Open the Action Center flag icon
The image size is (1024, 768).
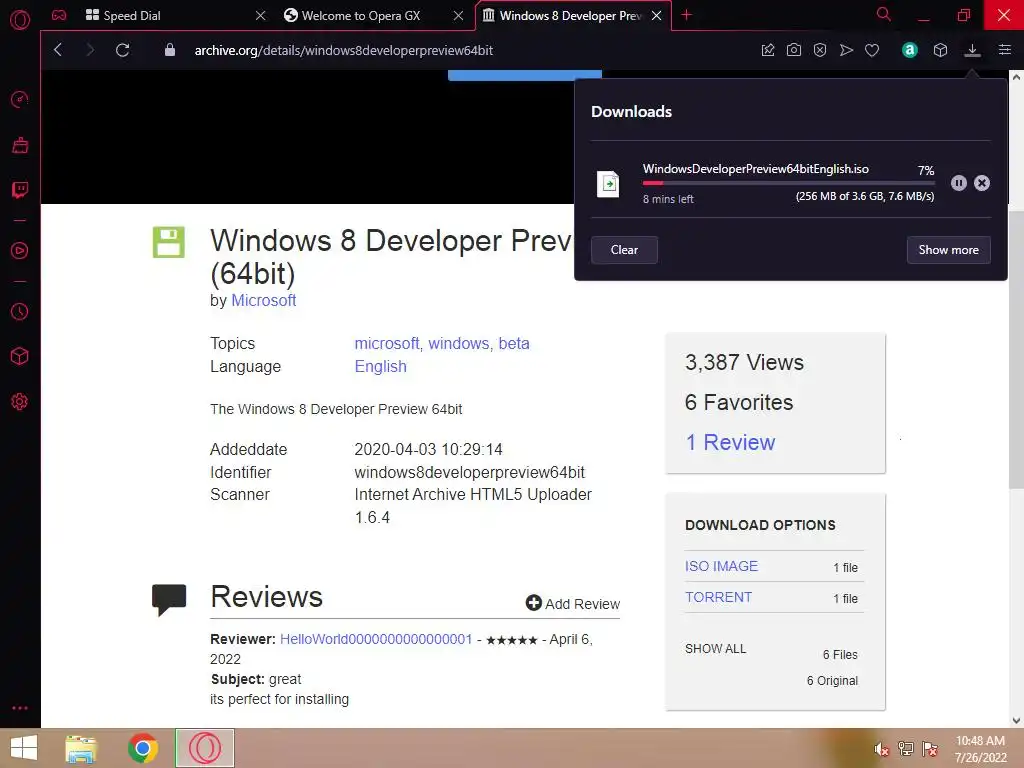point(930,749)
